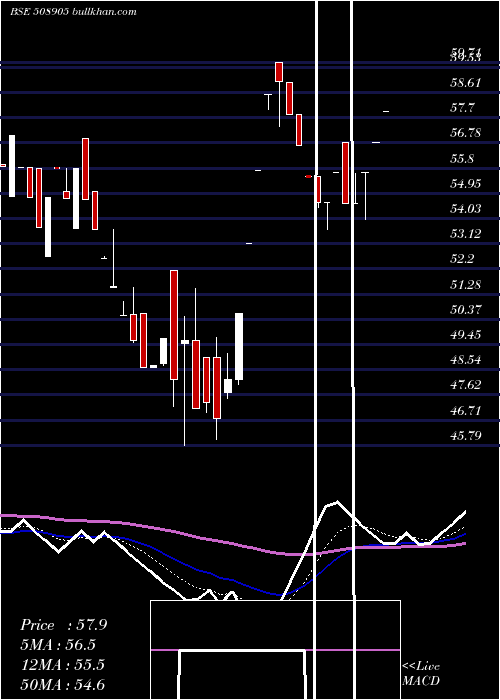Click the 52.2 price axis label
The height and width of the screenshot is (700, 500).
click(x=462, y=258)
